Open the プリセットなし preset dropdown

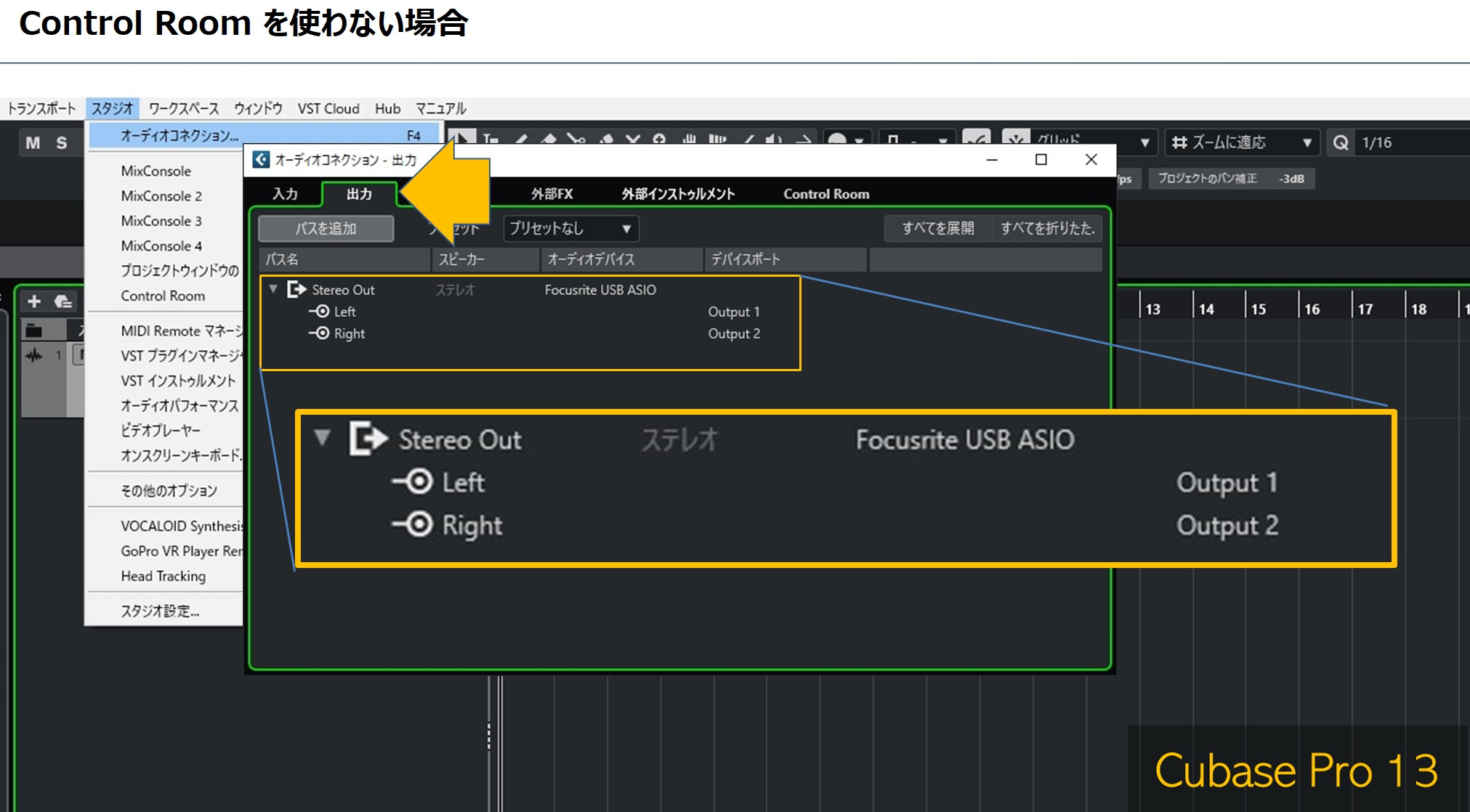pyautogui.click(x=570, y=229)
